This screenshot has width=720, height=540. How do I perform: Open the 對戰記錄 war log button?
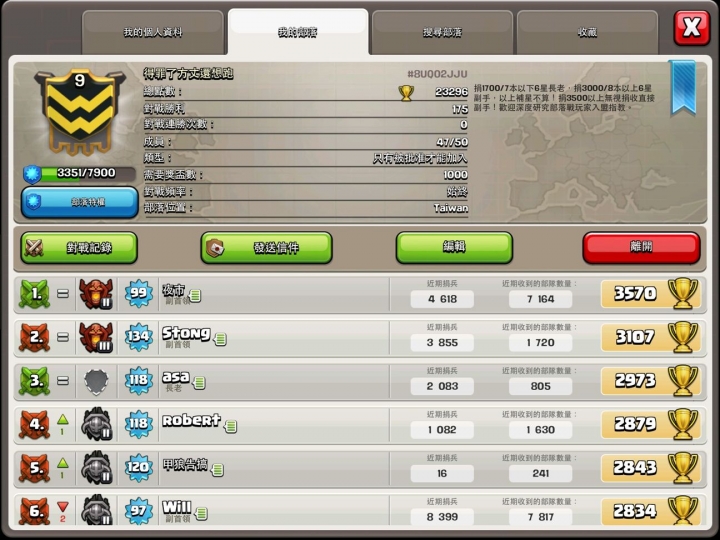pyautogui.click(x=79, y=248)
